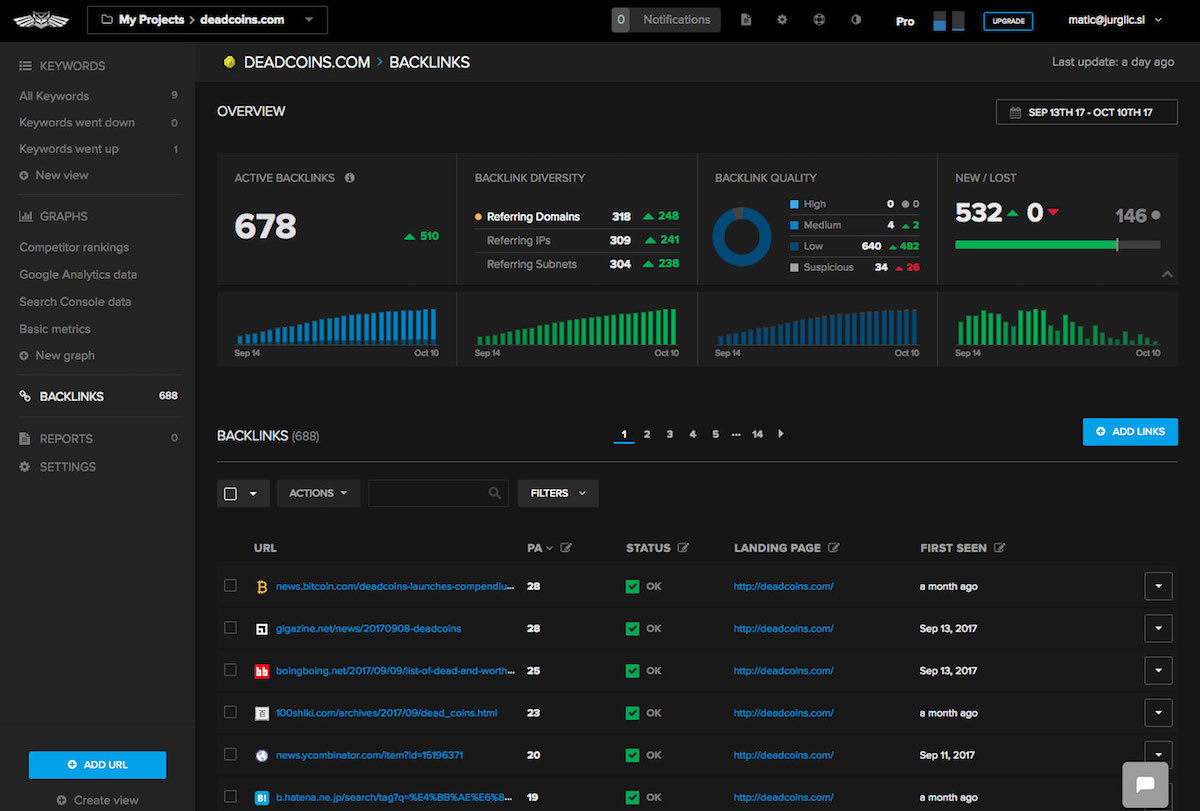
Task: Tick the boingboing.net row checkbox
Action: [x=231, y=670]
